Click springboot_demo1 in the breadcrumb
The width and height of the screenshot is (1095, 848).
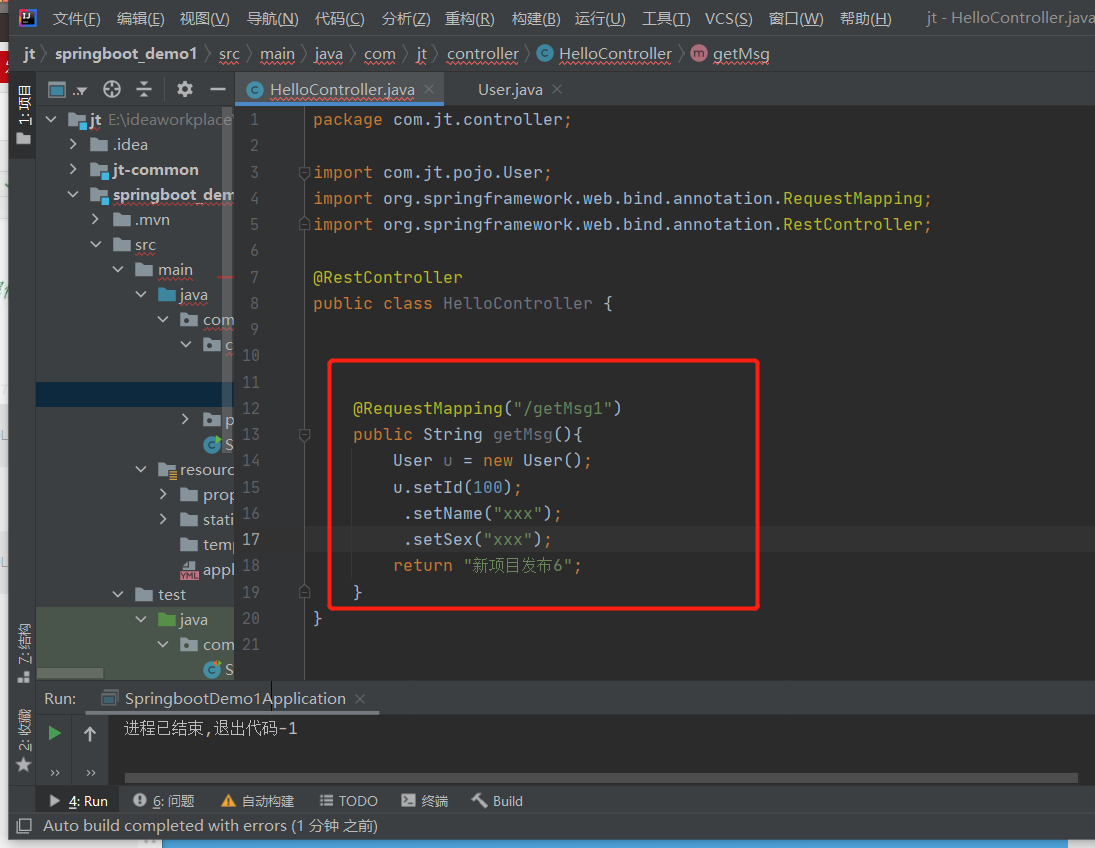pos(126,54)
